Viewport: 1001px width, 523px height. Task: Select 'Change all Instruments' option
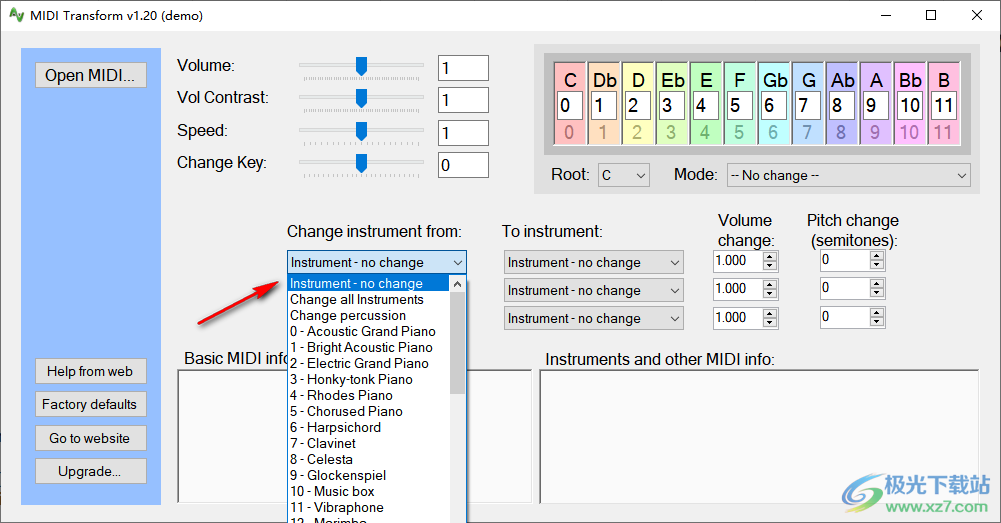pos(369,299)
